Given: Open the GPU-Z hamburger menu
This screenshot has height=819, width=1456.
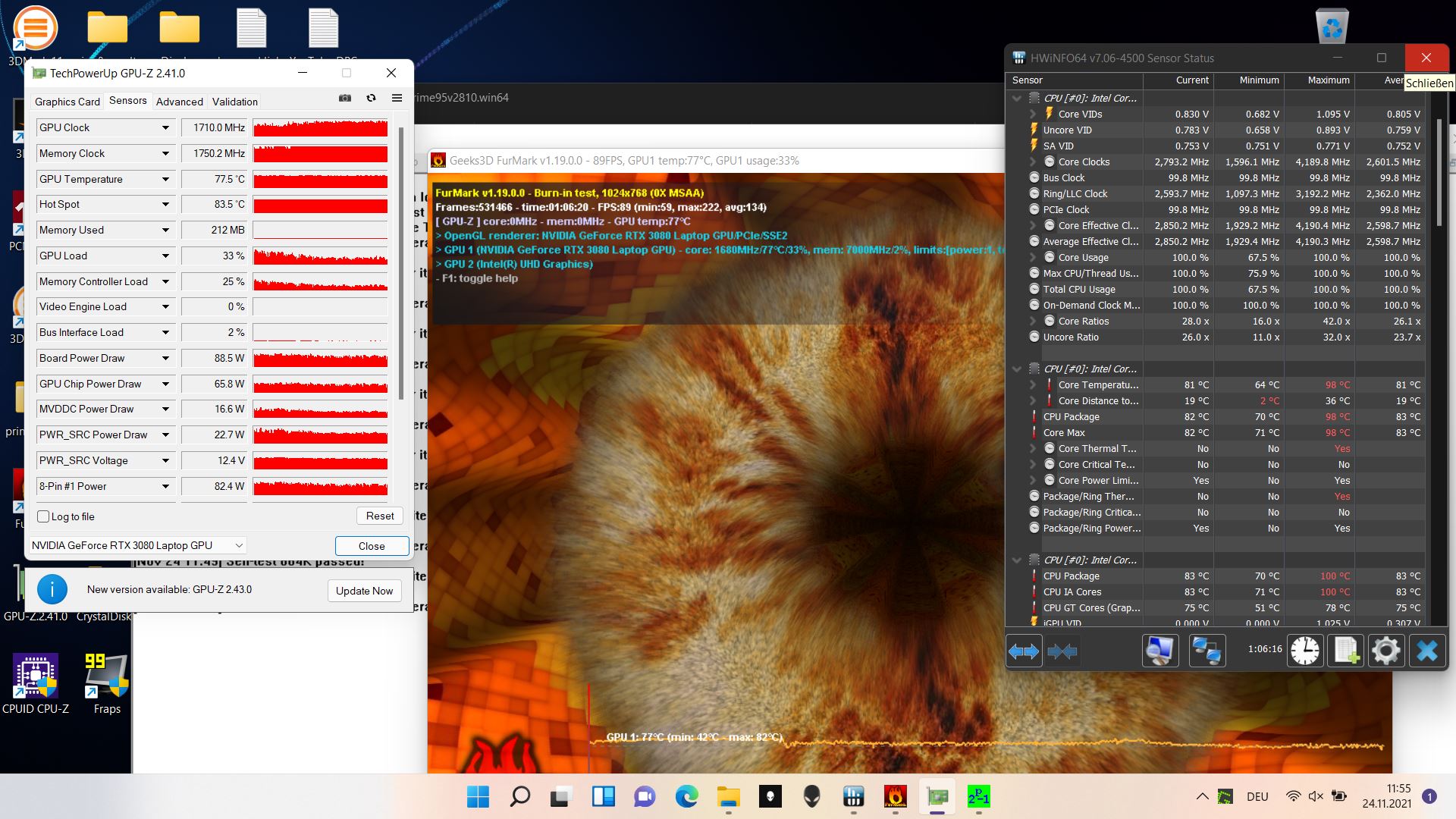Looking at the screenshot, I should pos(397,98).
